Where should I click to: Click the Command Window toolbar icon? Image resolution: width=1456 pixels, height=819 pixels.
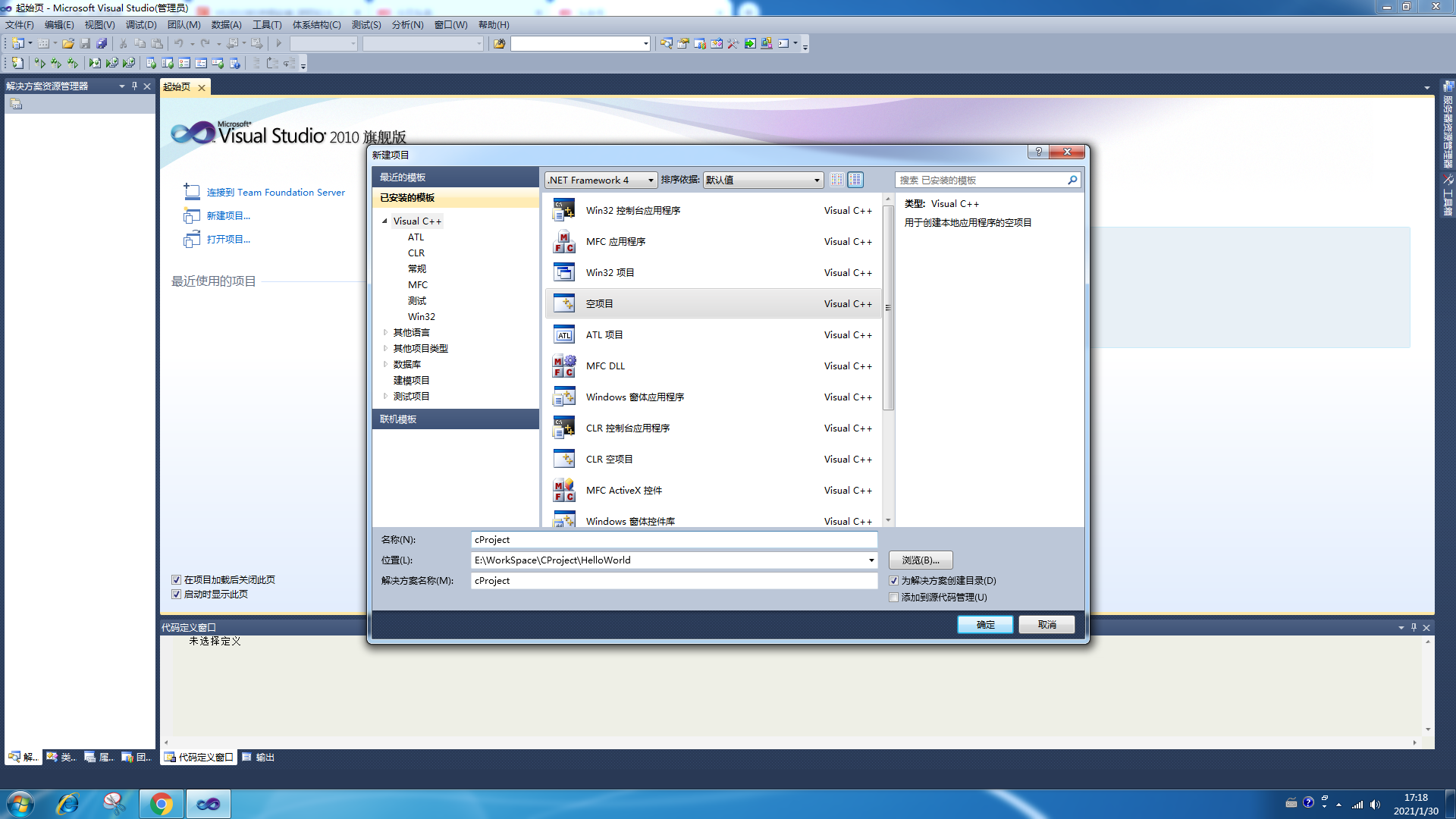783,44
